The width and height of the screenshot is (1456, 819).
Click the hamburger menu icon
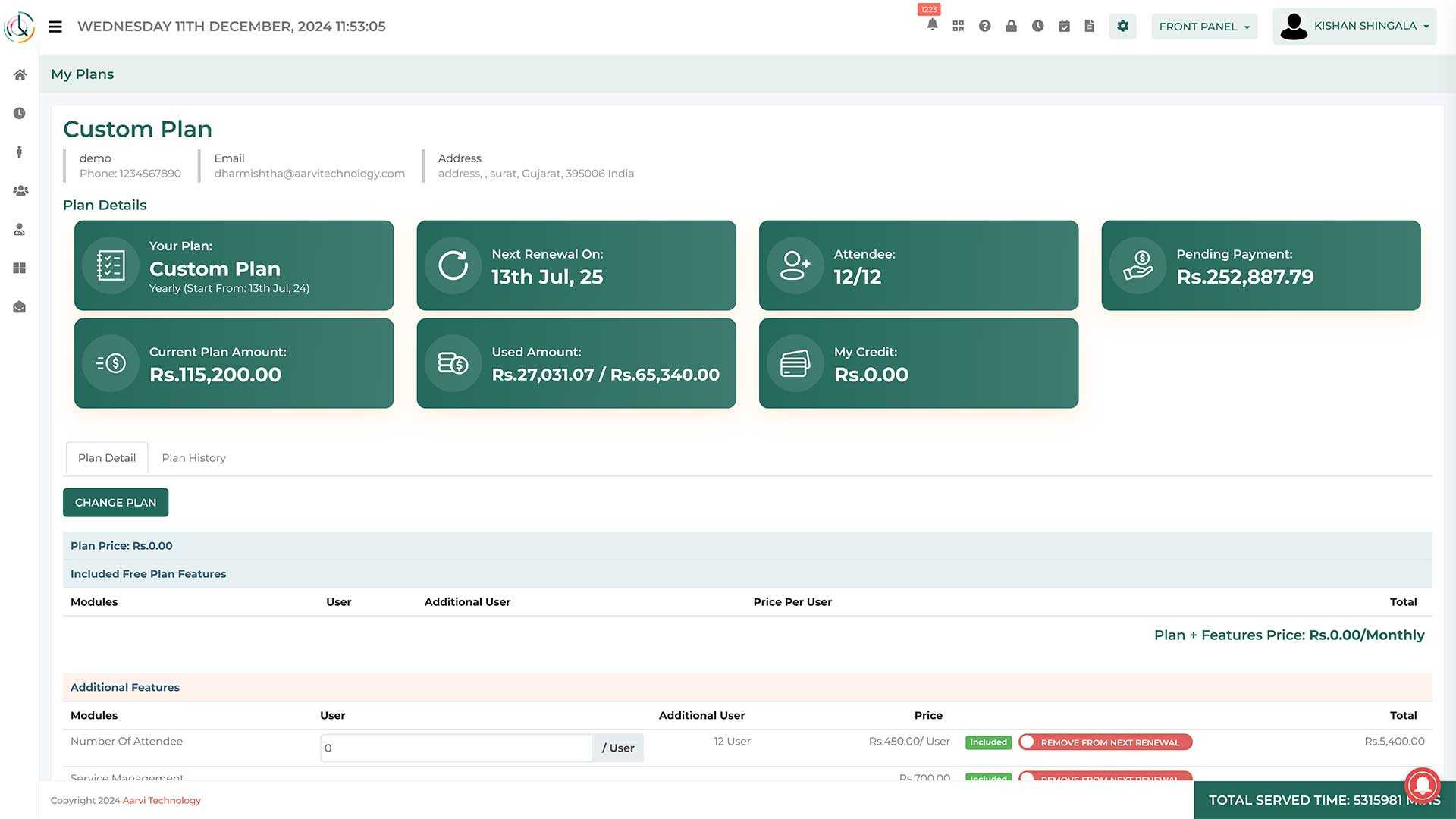(55, 27)
